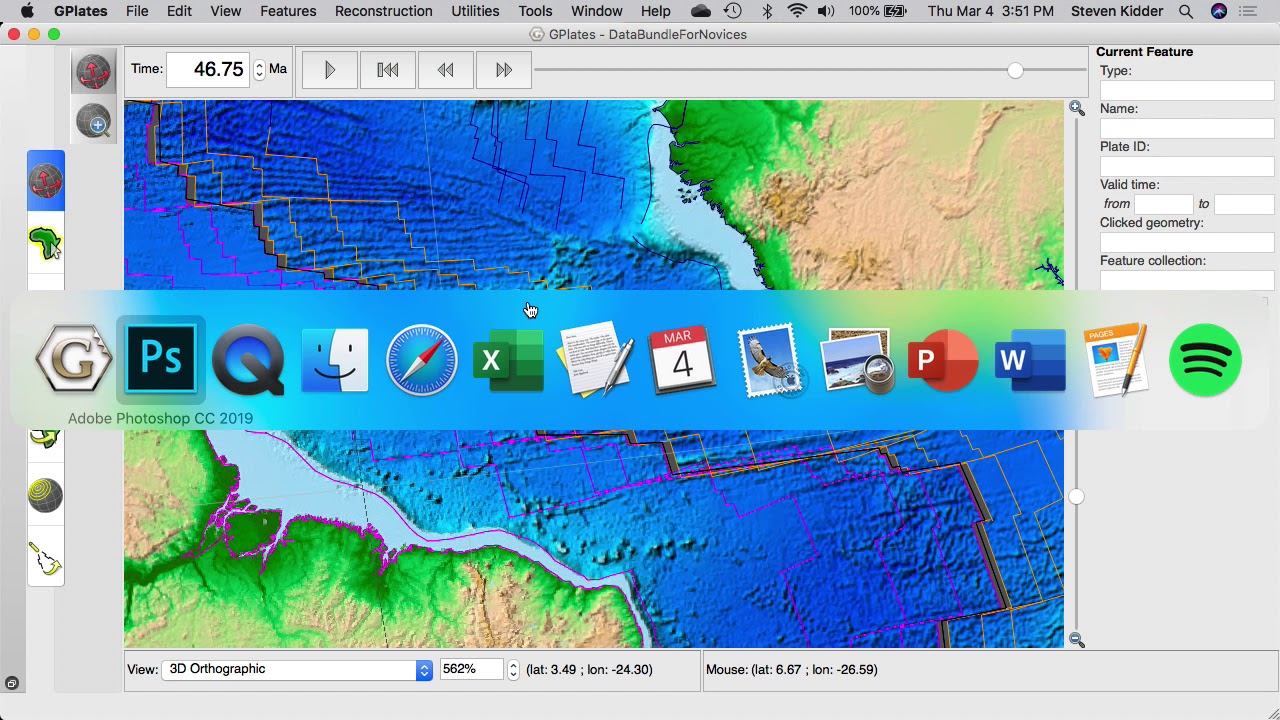Image resolution: width=1280 pixels, height=720 pixels.
Task: Select the drag globe tool above the zoom tool
Action: pyautogui.click(x=93, y=73)
